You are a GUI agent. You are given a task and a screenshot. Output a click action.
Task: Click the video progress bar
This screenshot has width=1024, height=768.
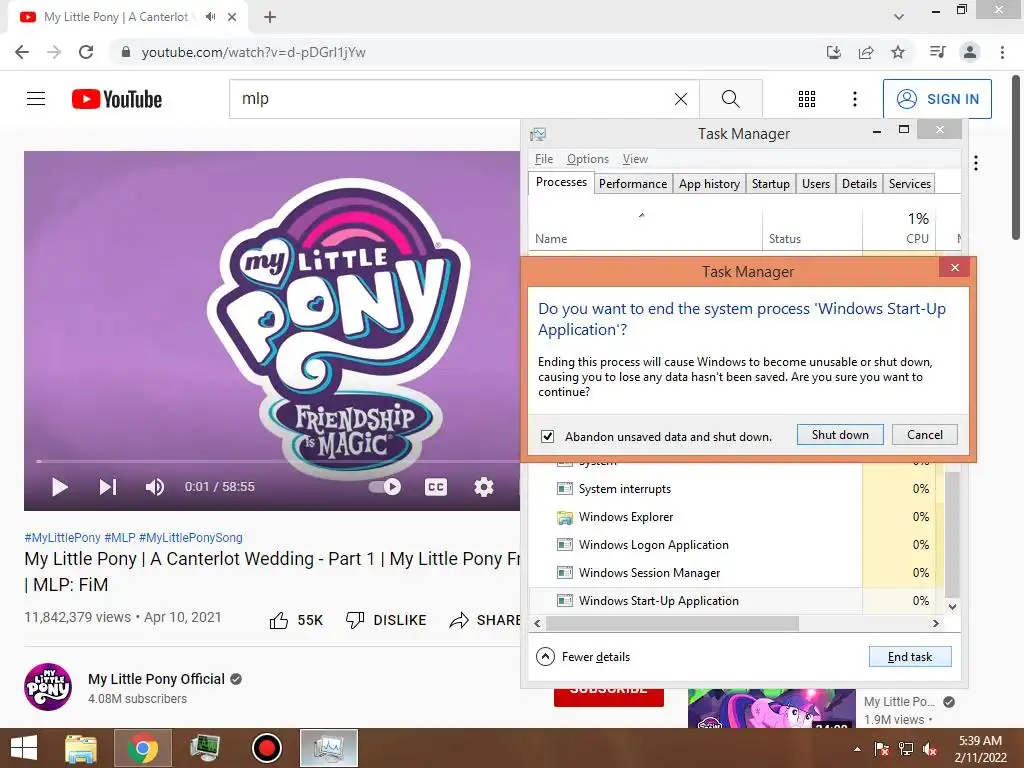point(278,461)
